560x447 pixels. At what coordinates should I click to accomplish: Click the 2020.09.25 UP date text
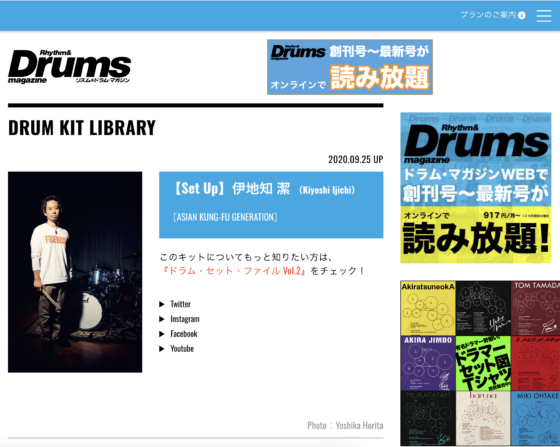356,159
